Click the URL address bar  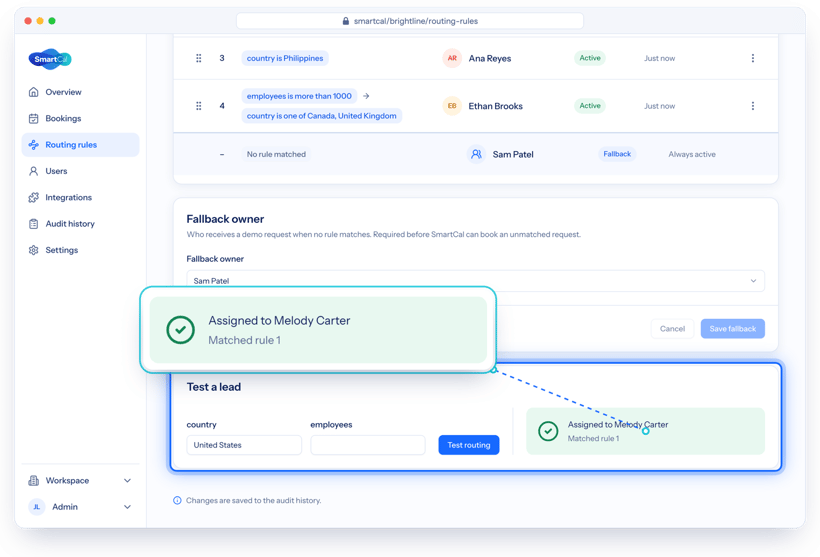click(x=410, y=21)
